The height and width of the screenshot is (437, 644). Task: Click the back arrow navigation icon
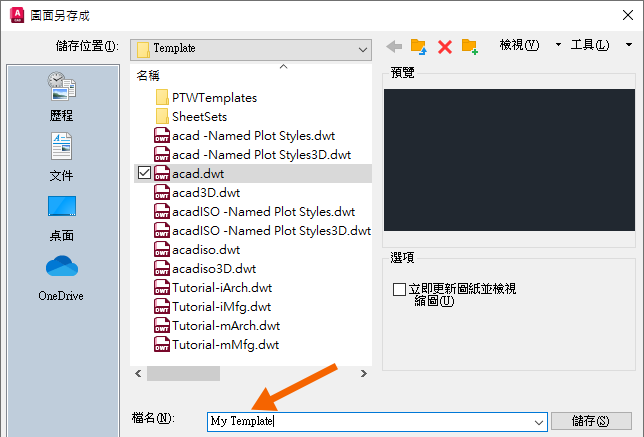394,46
